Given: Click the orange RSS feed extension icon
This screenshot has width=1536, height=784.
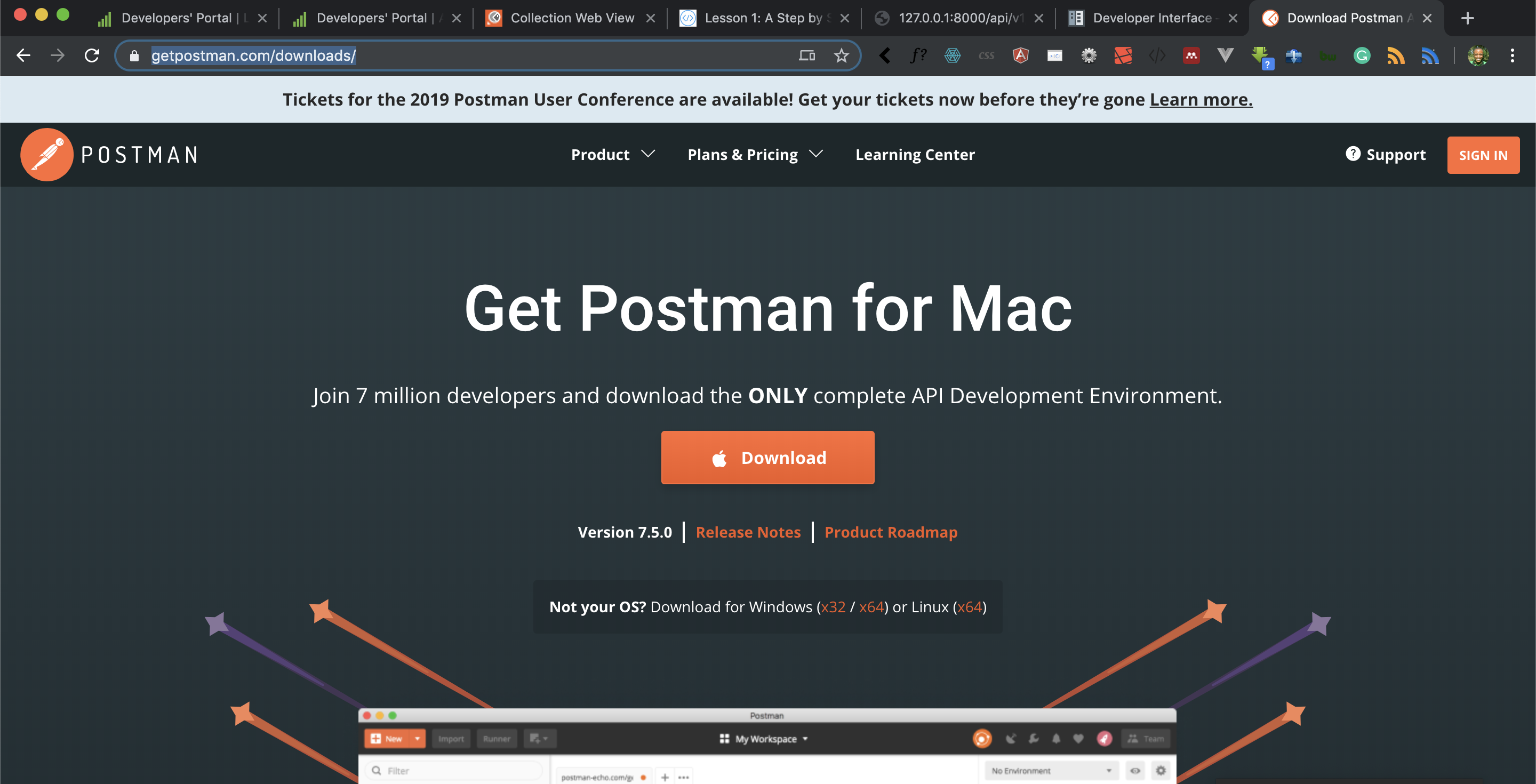Looking at the screenshot, I should (x=1395, y=55).
